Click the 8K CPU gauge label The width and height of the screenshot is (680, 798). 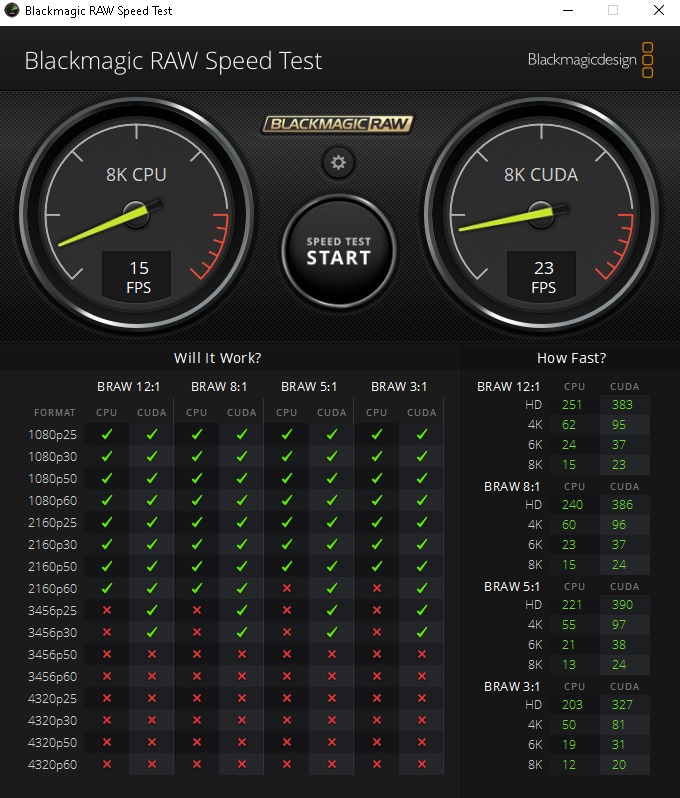click(136, 175)
